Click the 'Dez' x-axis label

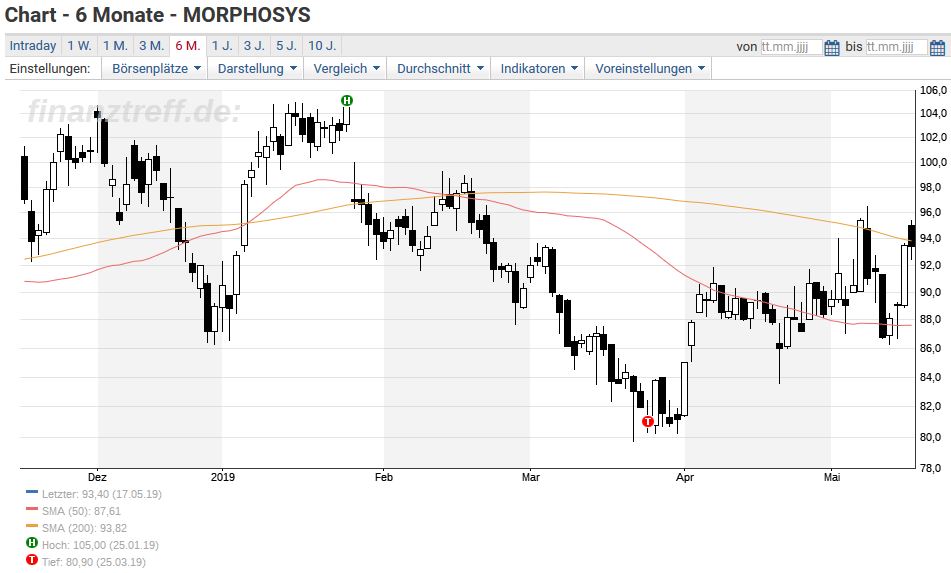(97, 477)
